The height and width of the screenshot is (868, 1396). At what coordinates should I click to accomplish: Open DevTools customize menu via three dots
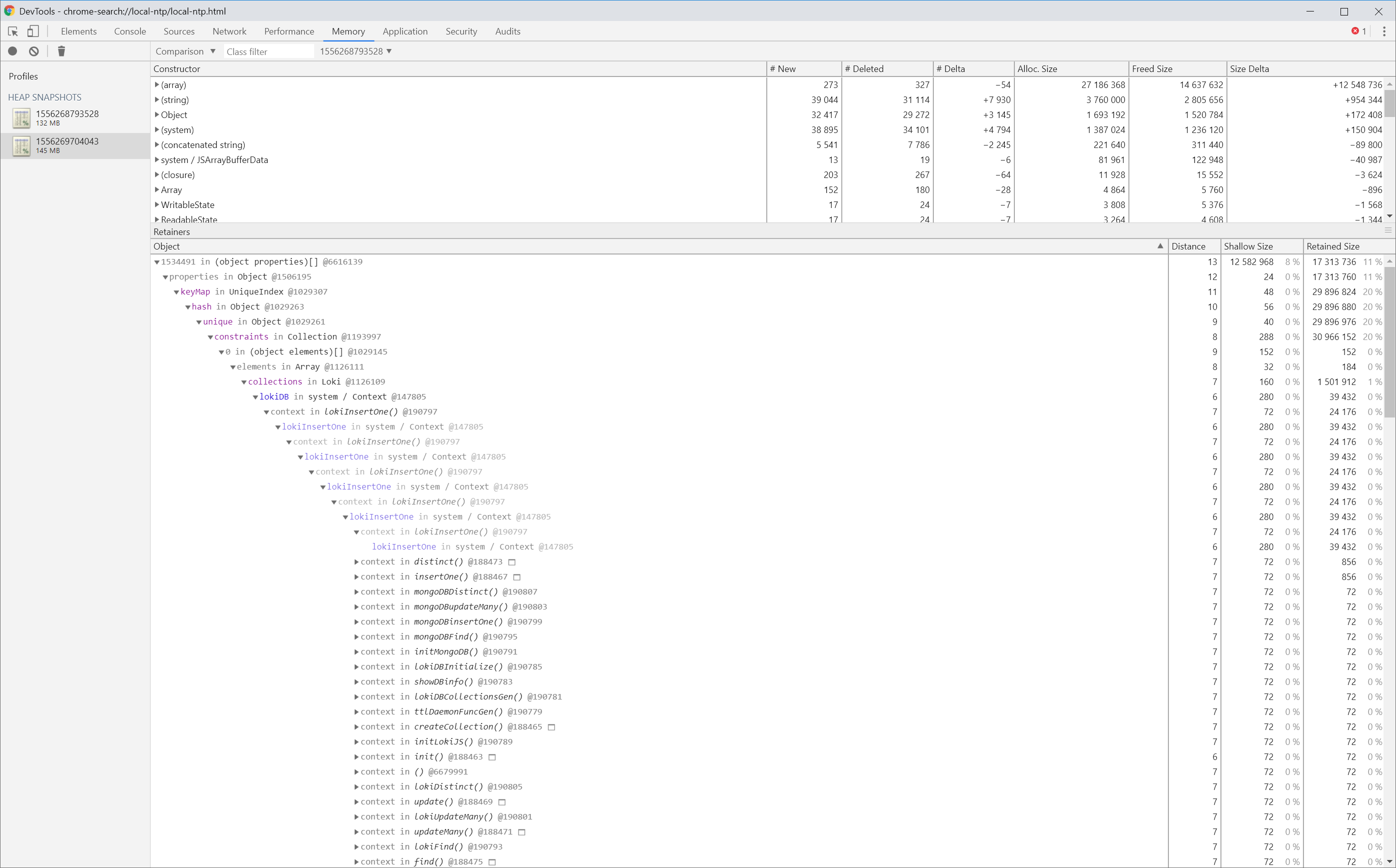click(x=1384, y=31)
